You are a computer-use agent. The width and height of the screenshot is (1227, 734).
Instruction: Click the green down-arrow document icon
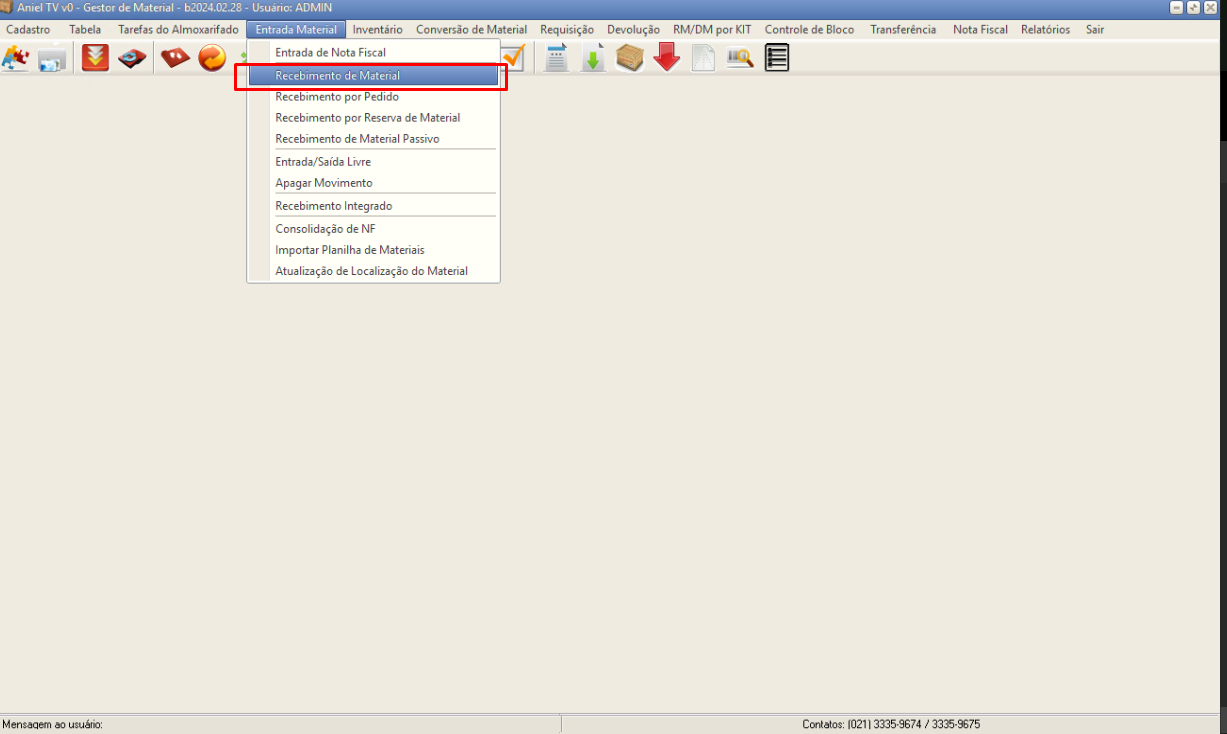click(593, 59)
